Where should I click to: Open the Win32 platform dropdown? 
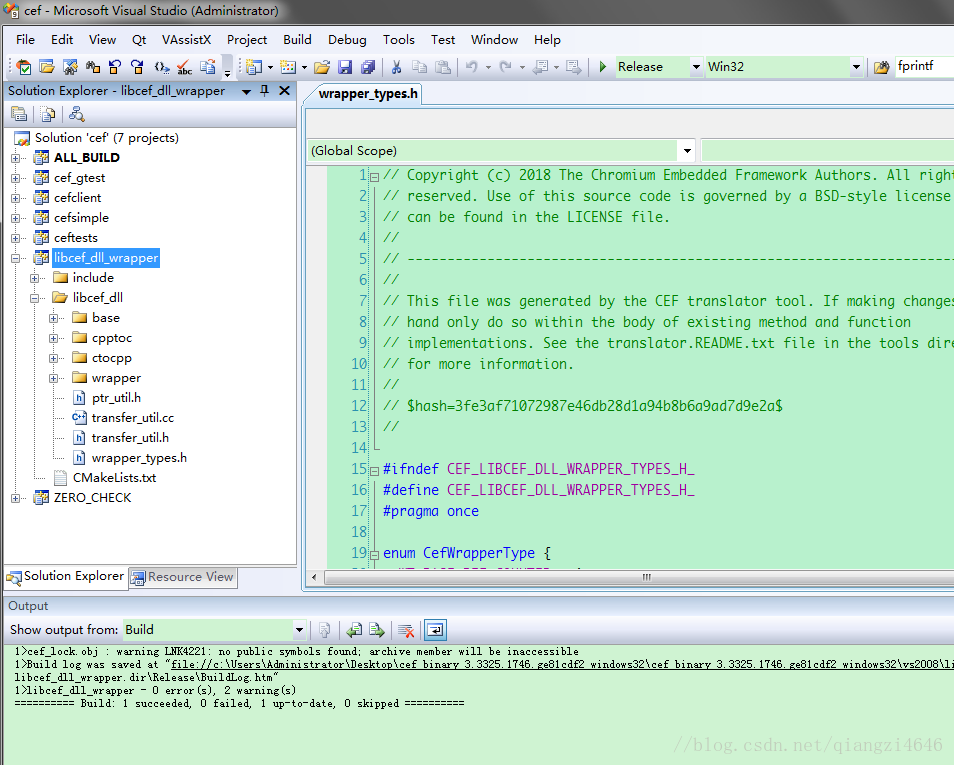coord(856,67)
